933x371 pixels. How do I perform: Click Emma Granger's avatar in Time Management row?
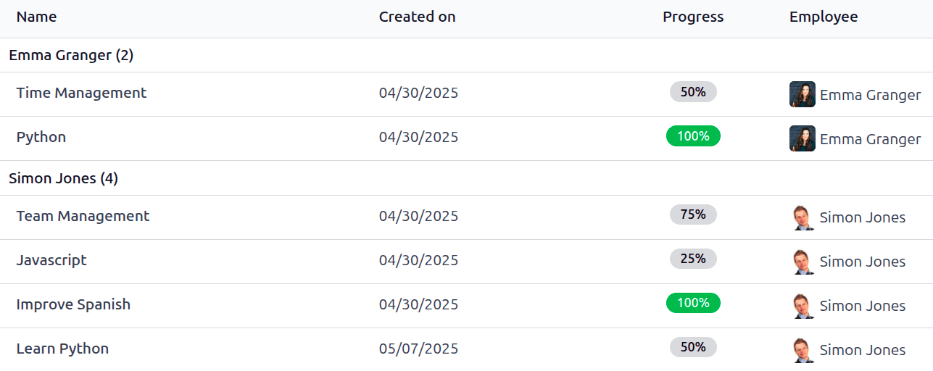click(801, 94)
